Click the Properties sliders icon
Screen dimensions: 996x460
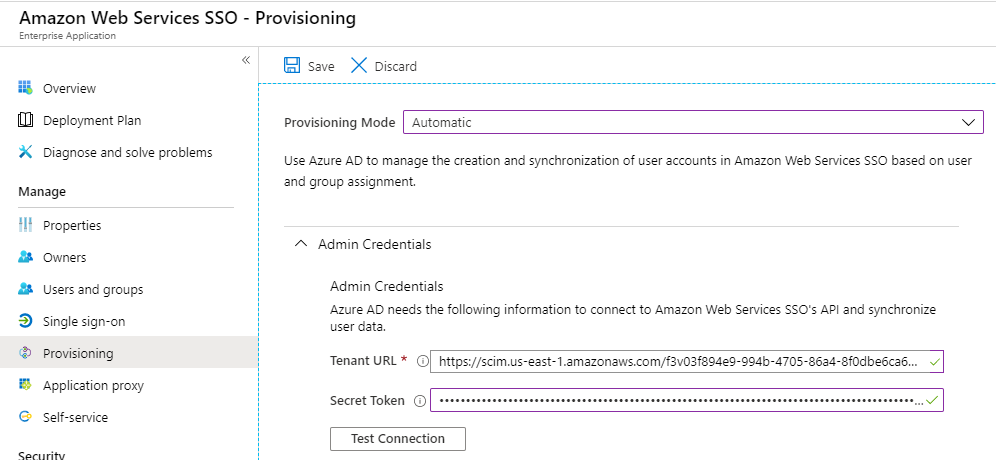click(x=26, y=225)
